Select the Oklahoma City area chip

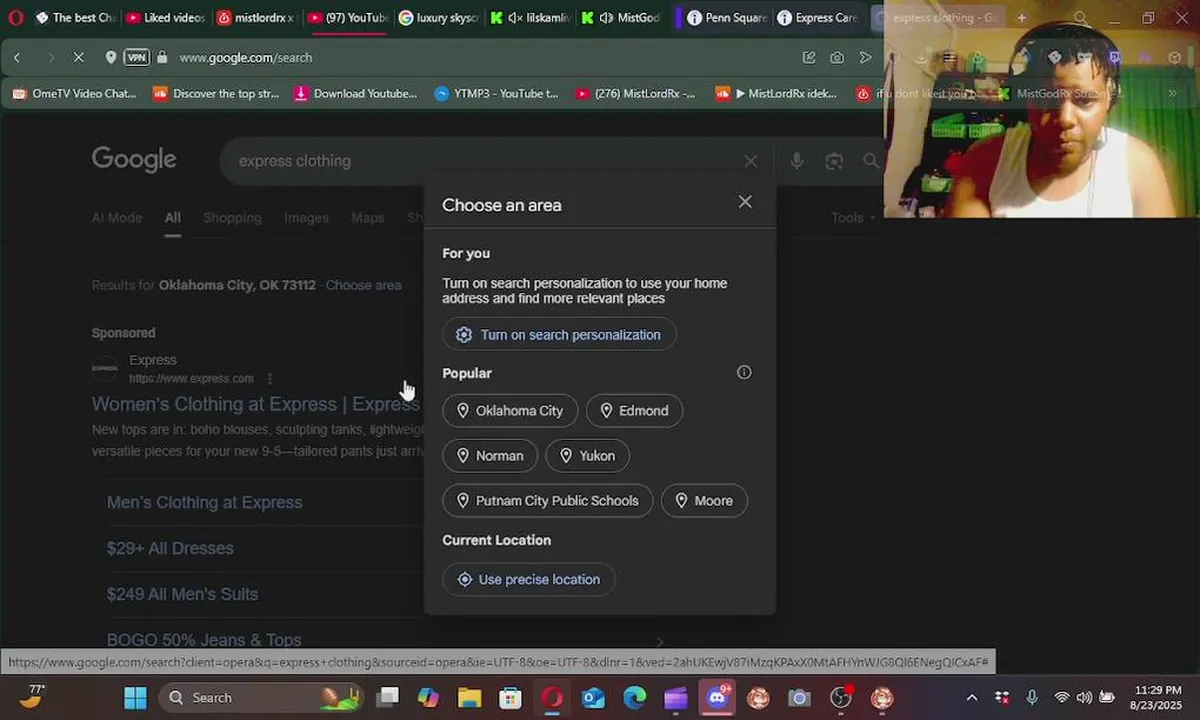coord(510,411)
